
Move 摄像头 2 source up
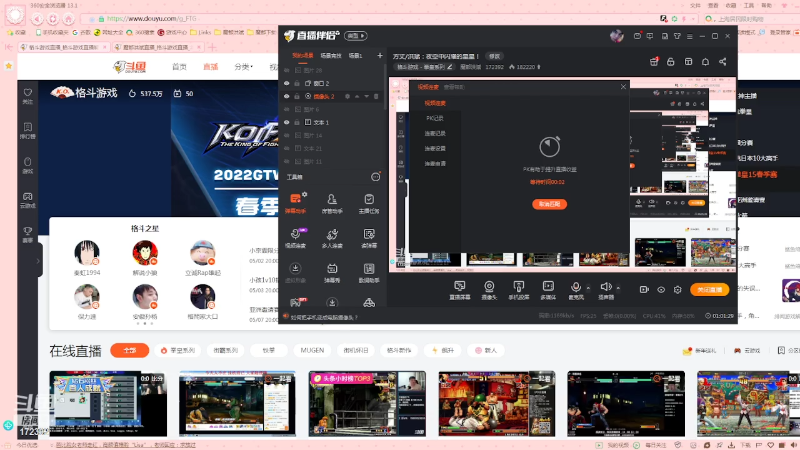(357, 96)
